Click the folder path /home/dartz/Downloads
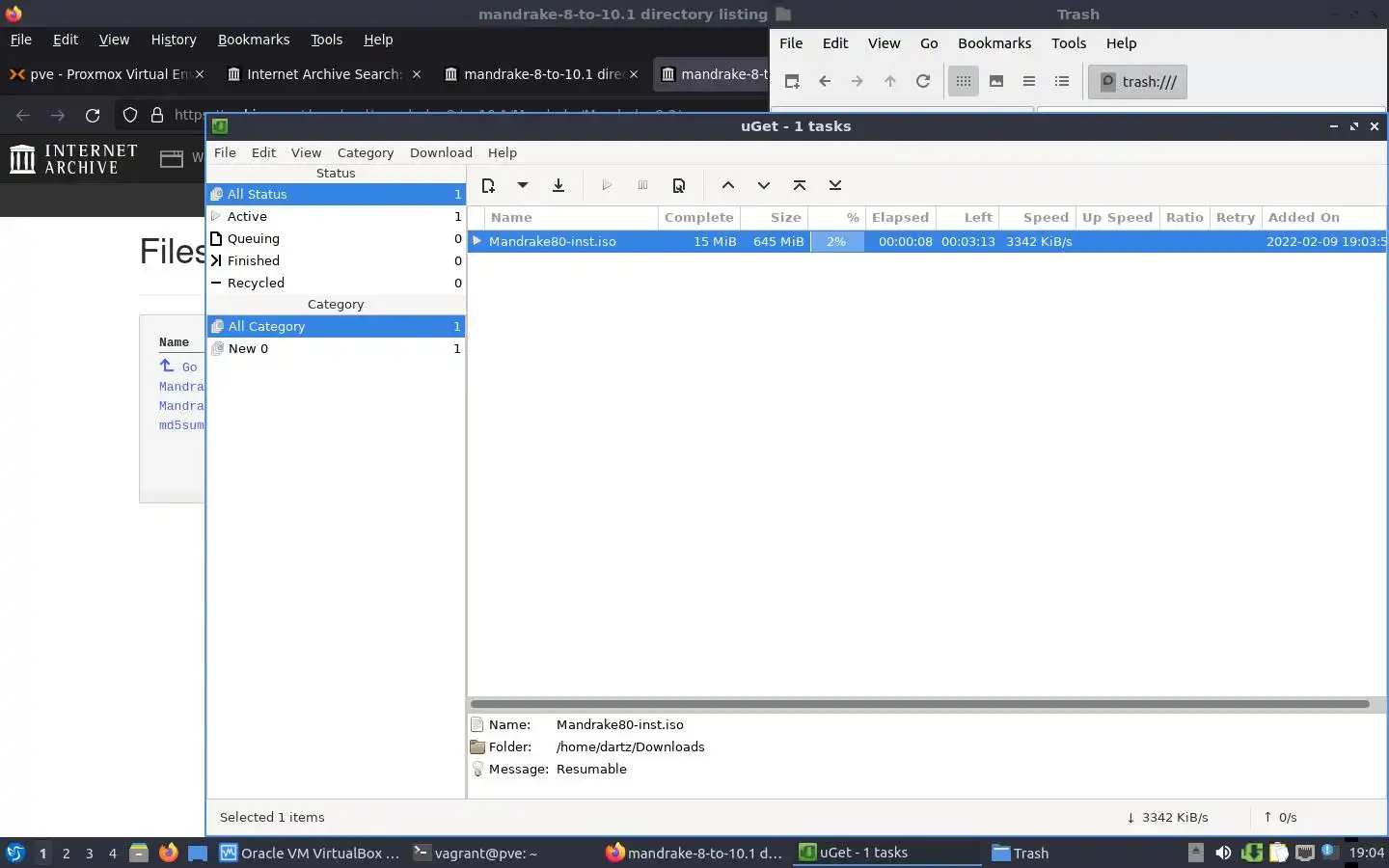Screen dimensions: 1389x868 [631, 746]
